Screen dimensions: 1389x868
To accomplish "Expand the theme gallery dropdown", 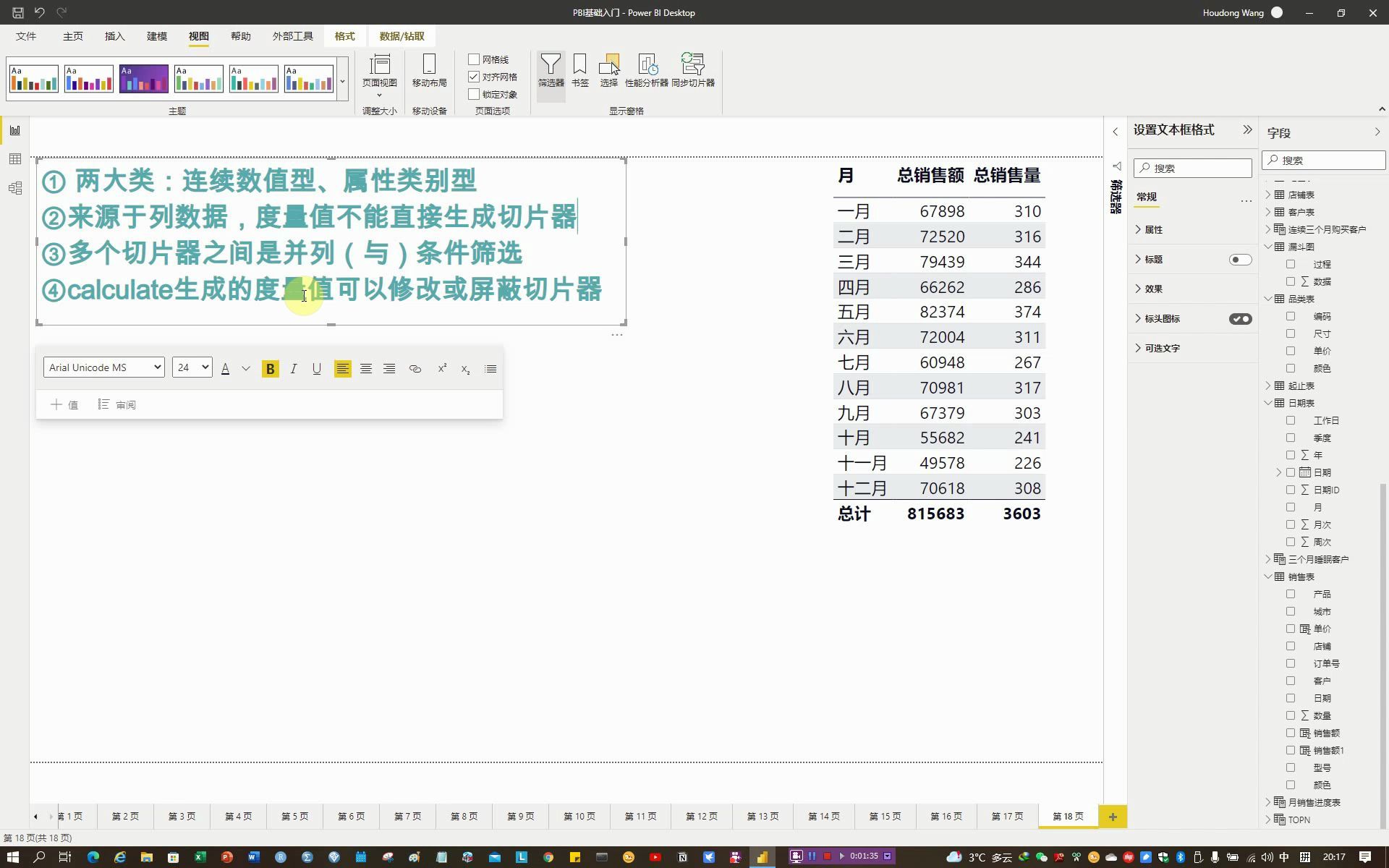I will [x=342, y=79].
